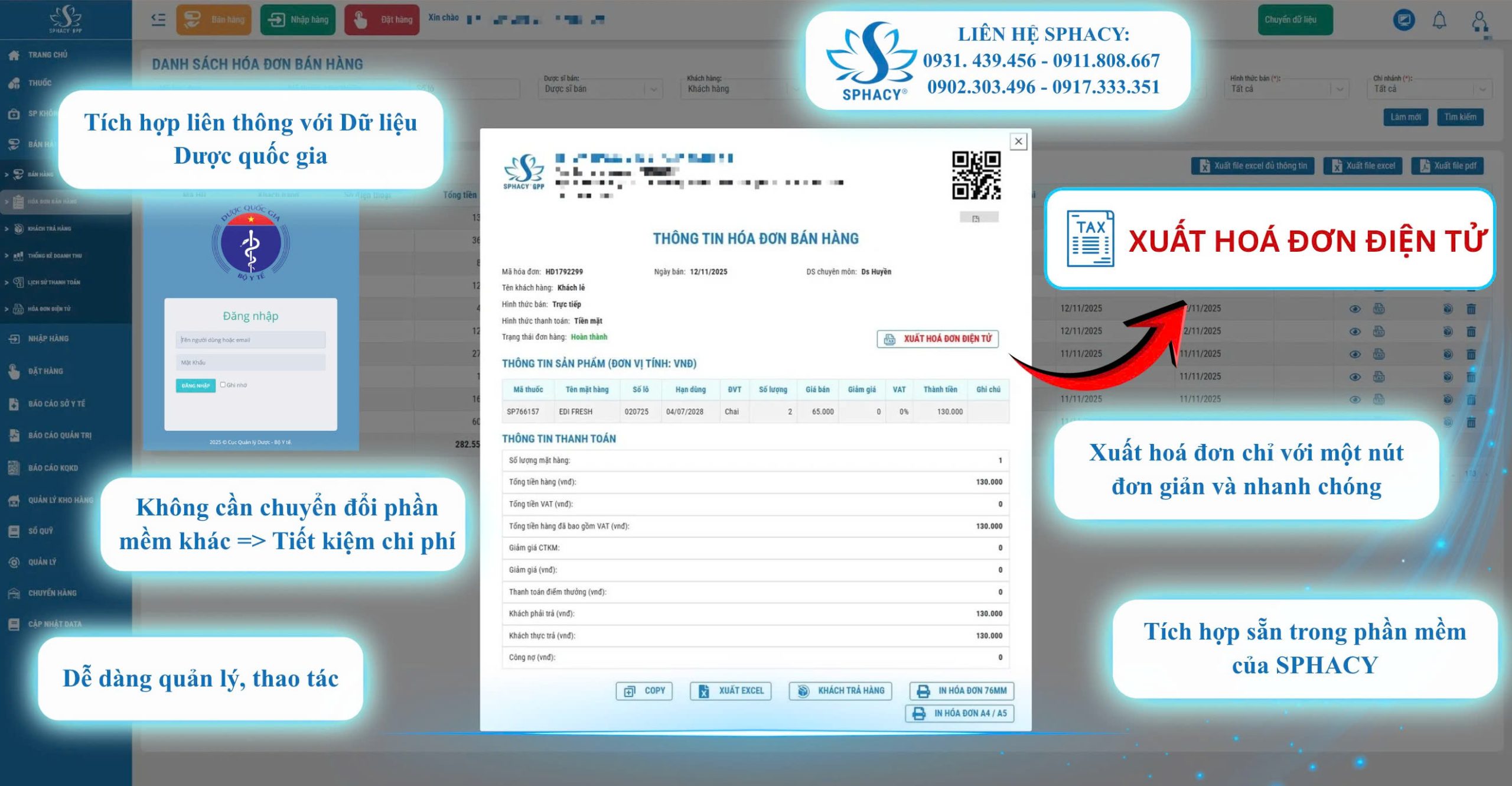
Task: Click the QR code on the invoice
Action: (976, 176)
